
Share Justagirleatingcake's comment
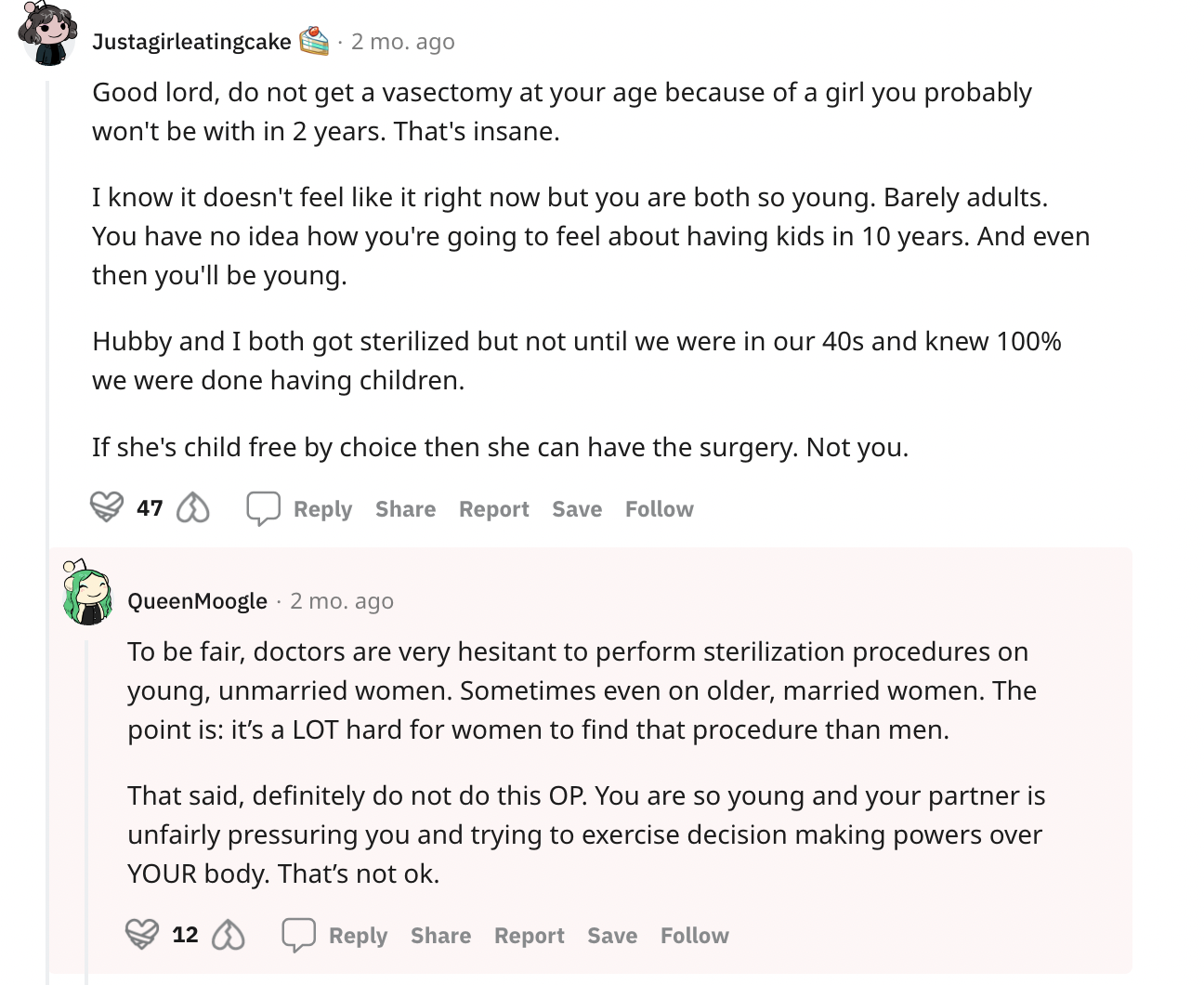click(x=405, y=509)
